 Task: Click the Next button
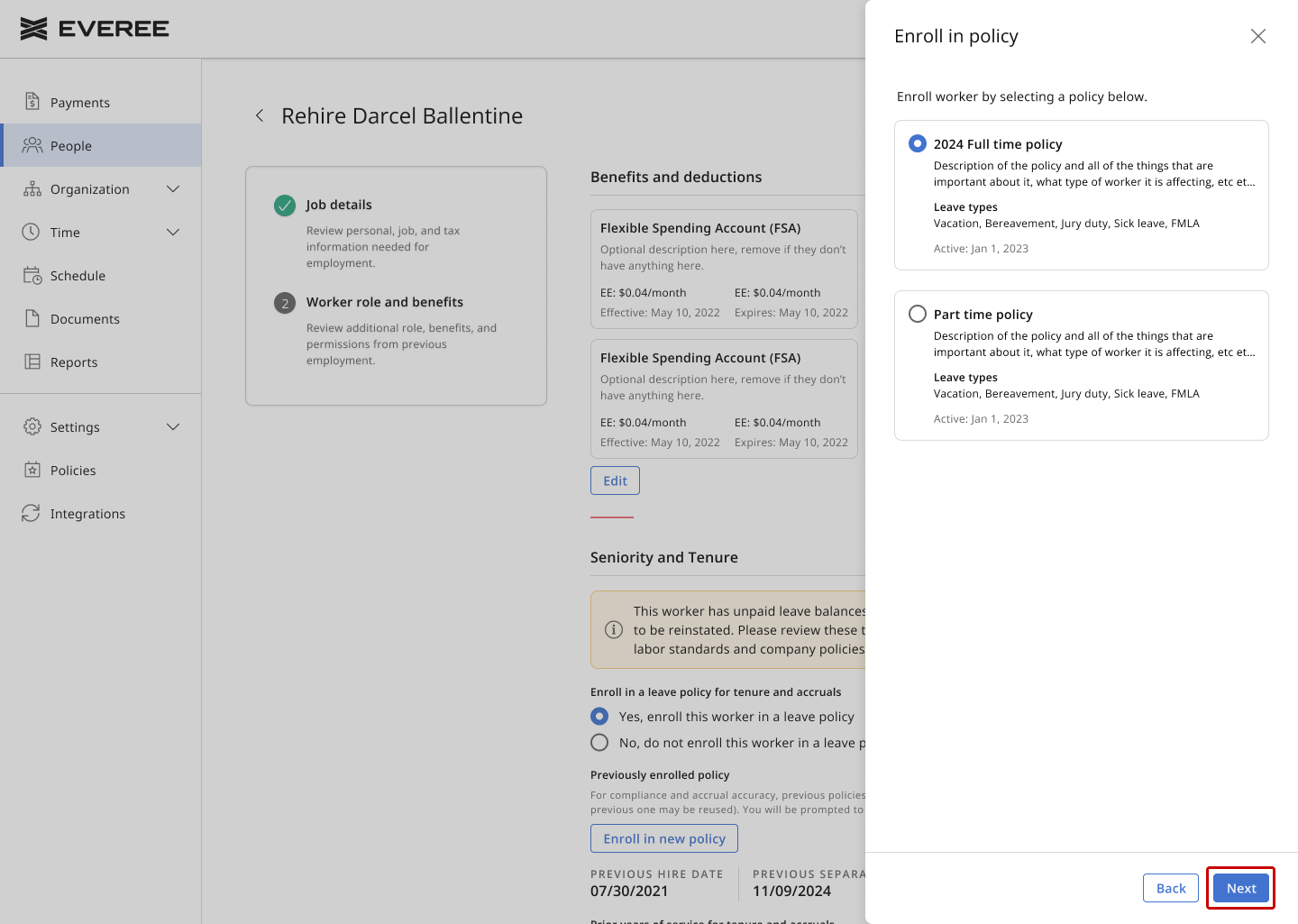(x=1240, y=888)
